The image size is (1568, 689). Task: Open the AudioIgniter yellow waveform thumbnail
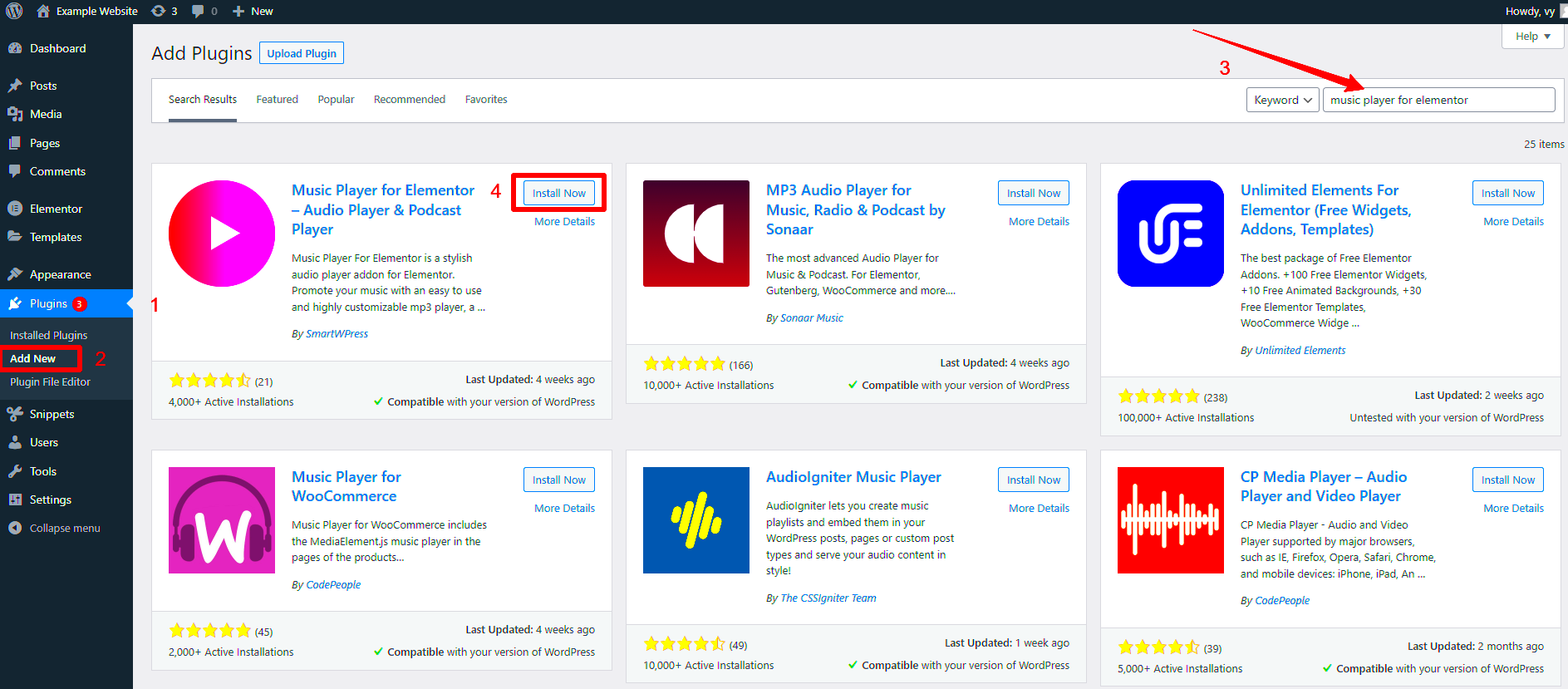click(x=696, y=520)
